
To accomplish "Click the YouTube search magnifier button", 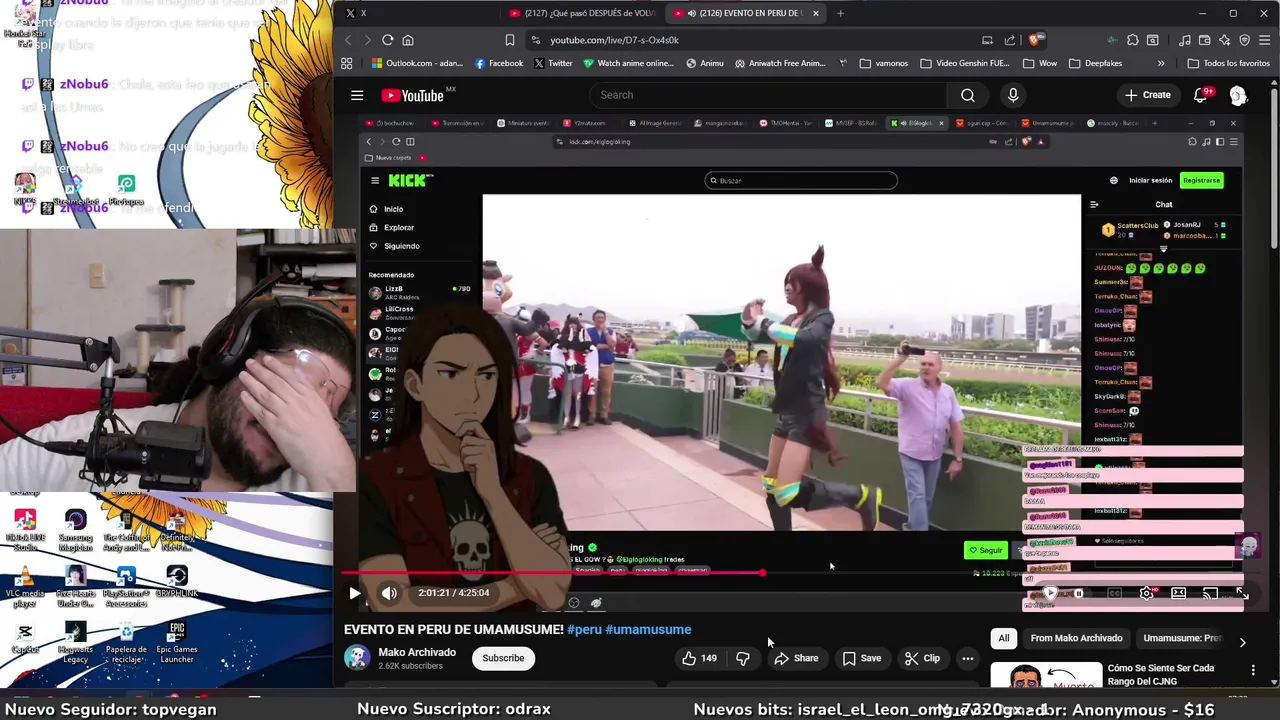I will [x=967, y=95].
